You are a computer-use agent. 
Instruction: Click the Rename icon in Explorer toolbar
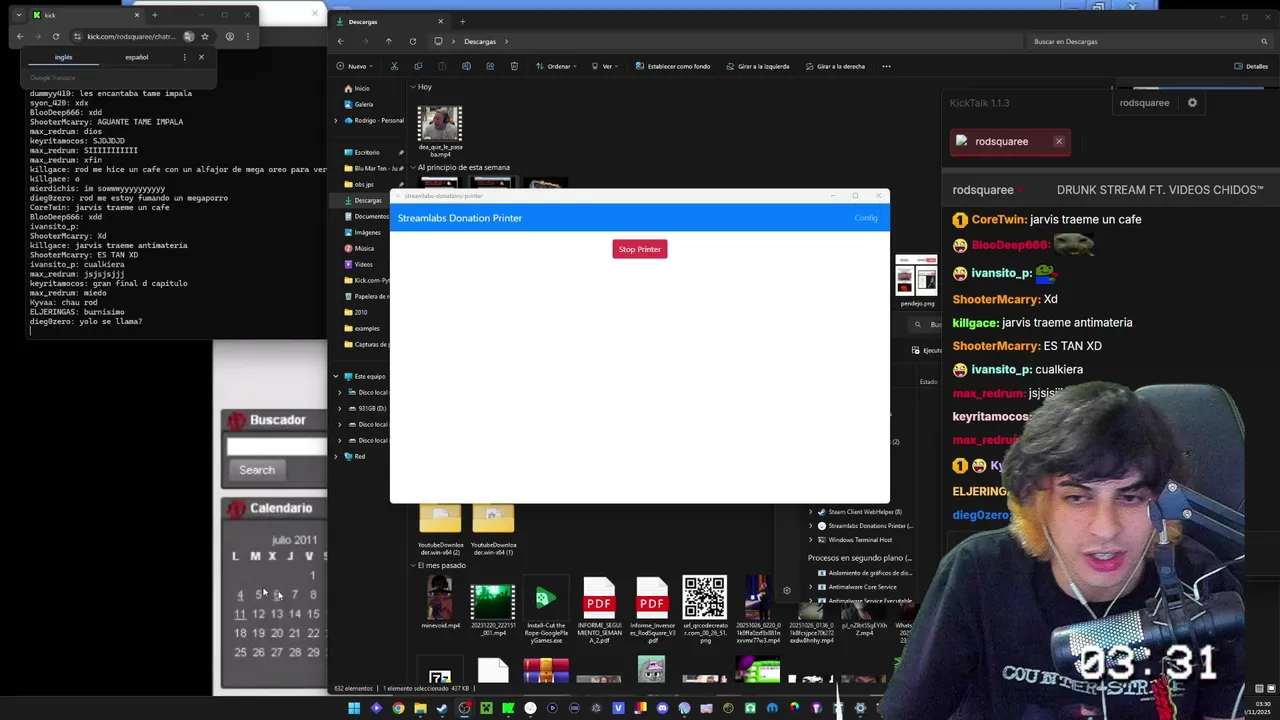466,66
